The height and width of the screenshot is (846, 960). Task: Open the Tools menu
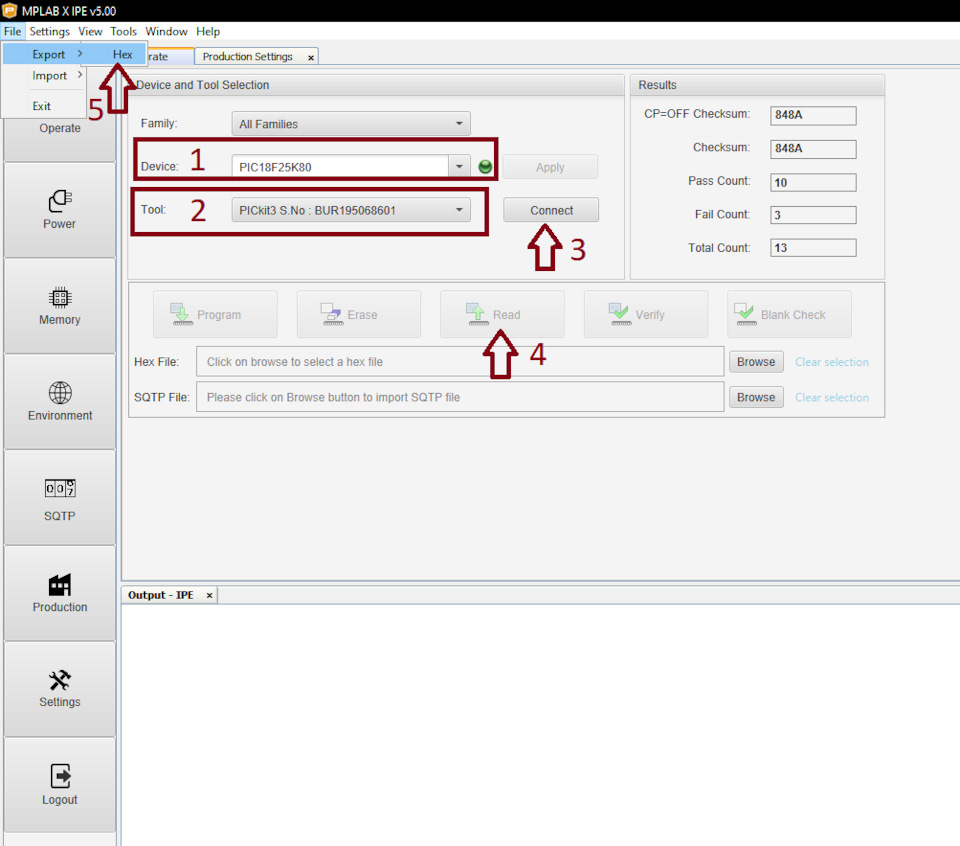tap(123, 31)
